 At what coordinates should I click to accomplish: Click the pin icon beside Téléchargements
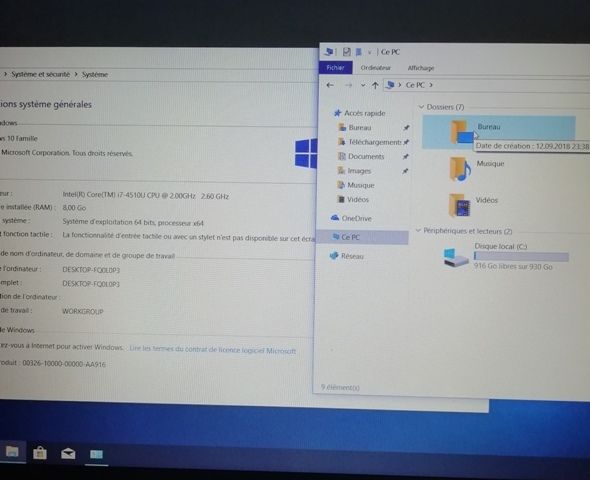point(406,142)
